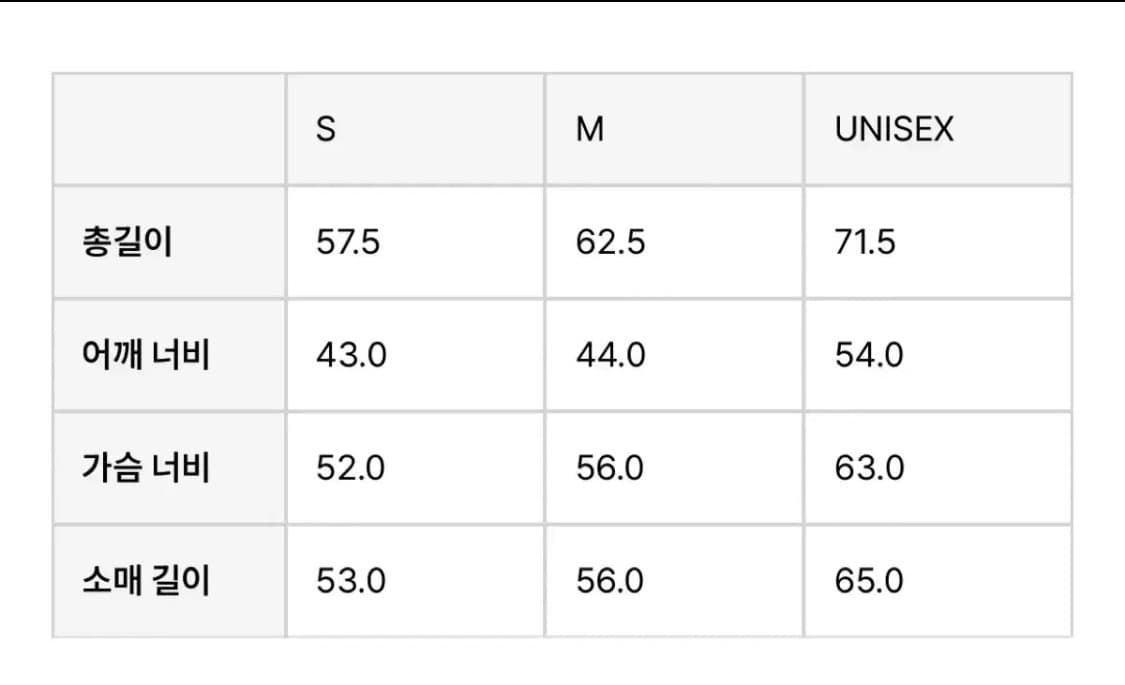1125x685 pixels.
Task: Select the 56.0 chest width cell
Action: click(x=674, y=468)
